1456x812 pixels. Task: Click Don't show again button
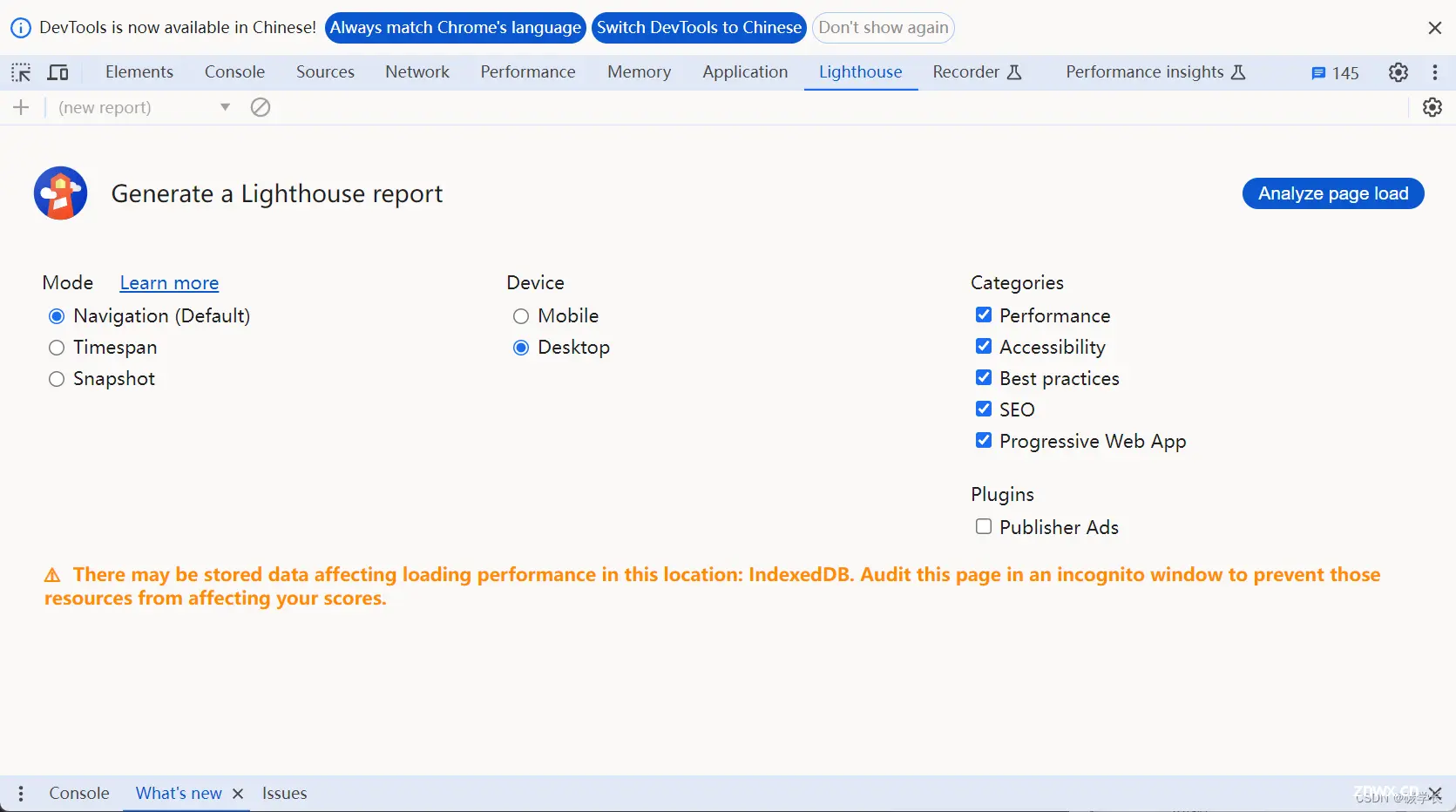(884, 28)
